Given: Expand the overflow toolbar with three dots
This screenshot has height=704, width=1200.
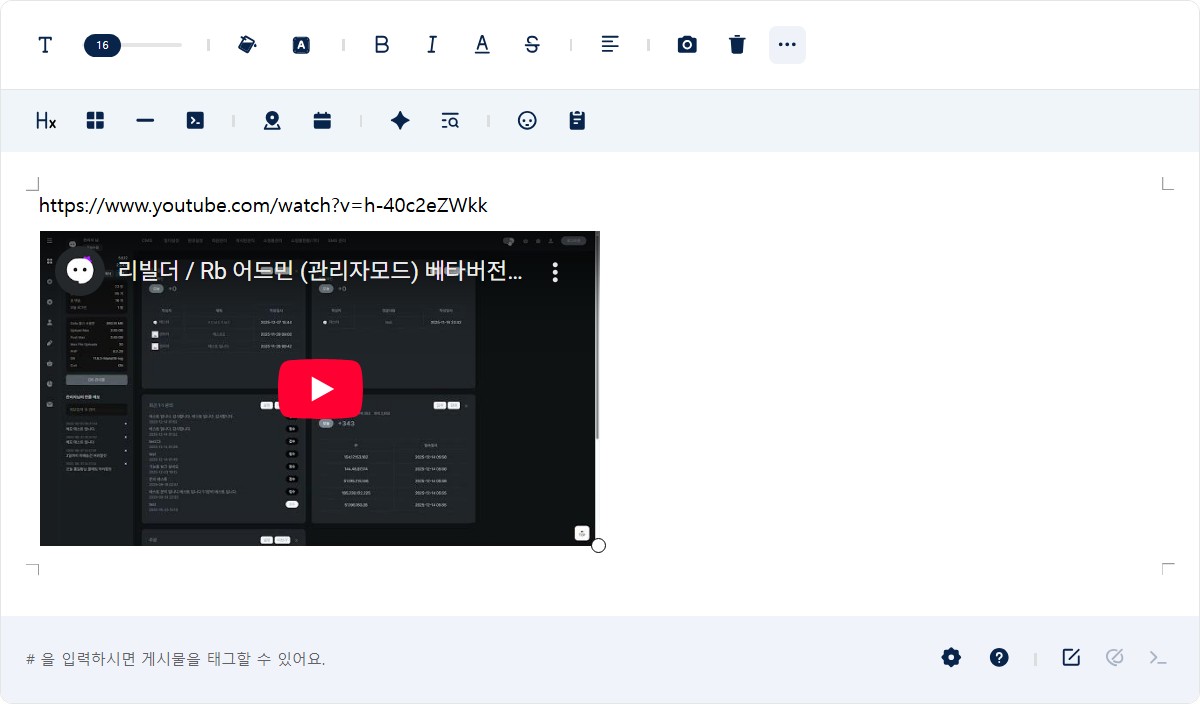Looking at the screenshot, I should pos(787,44).
